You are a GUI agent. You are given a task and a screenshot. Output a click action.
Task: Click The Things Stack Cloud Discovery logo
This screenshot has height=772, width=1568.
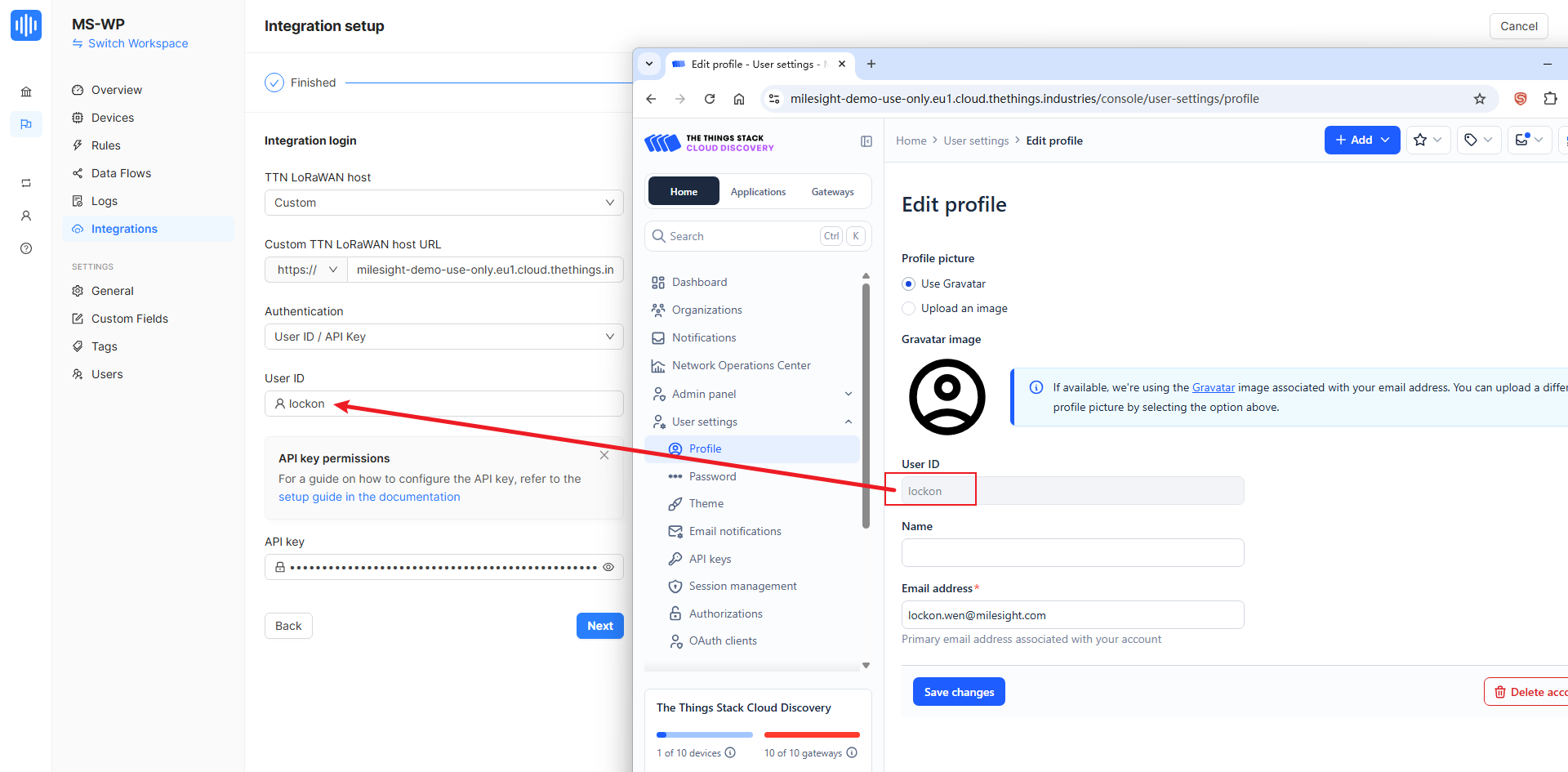[x=709, y=143]
